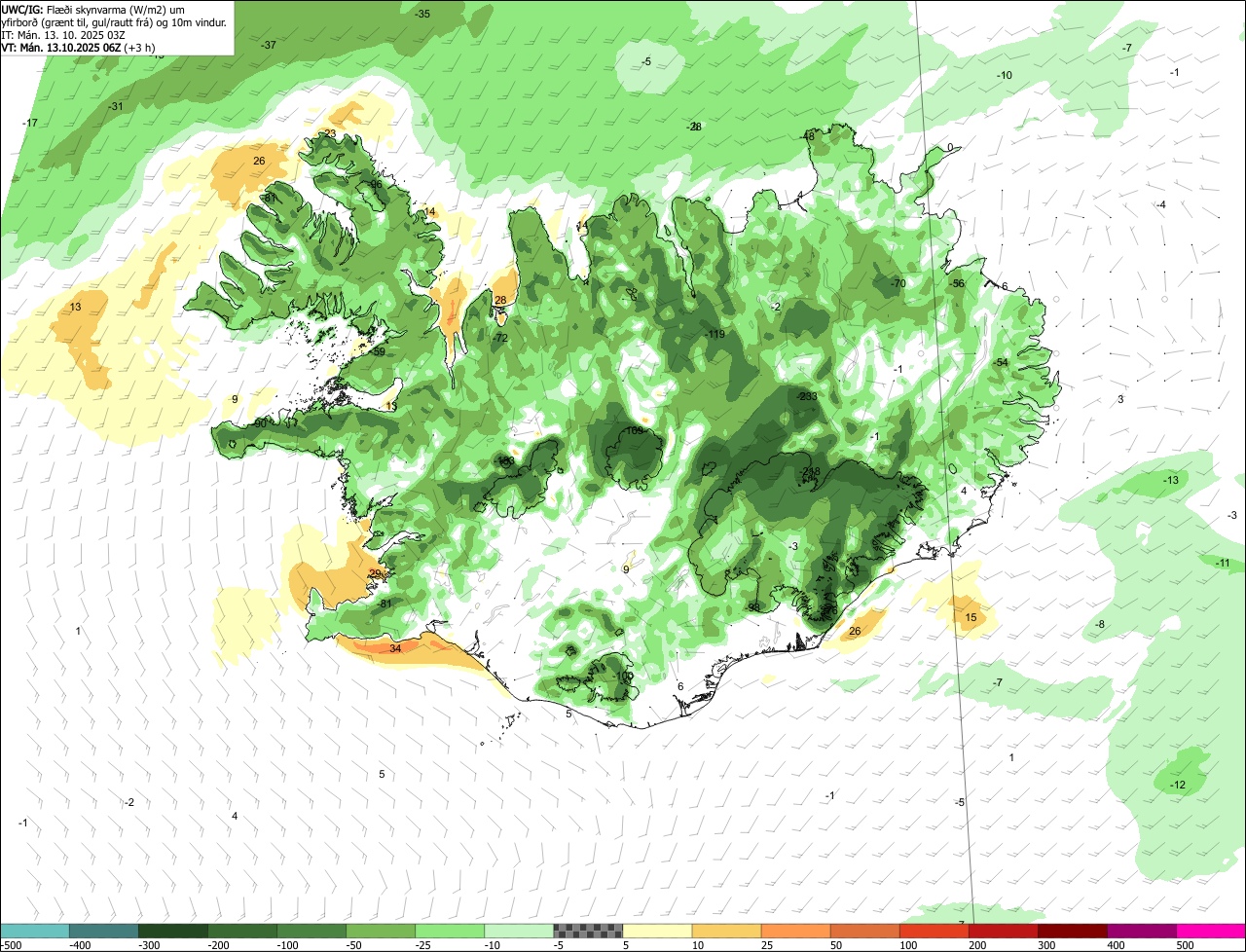Click the '-8' value in the southeast ocean

pyautogui.click(x=1100, y=625)
